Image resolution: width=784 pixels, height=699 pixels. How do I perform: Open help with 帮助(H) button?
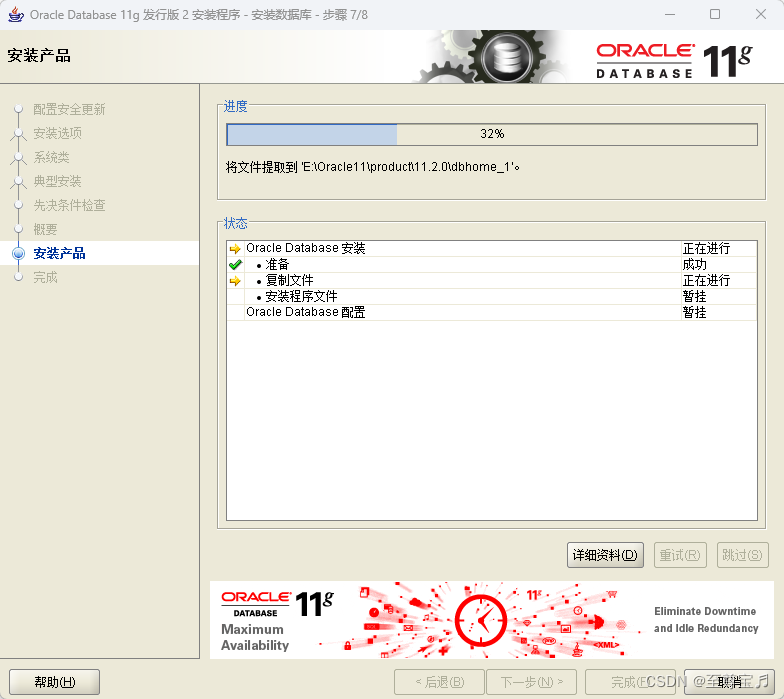(x=54, y=682)
